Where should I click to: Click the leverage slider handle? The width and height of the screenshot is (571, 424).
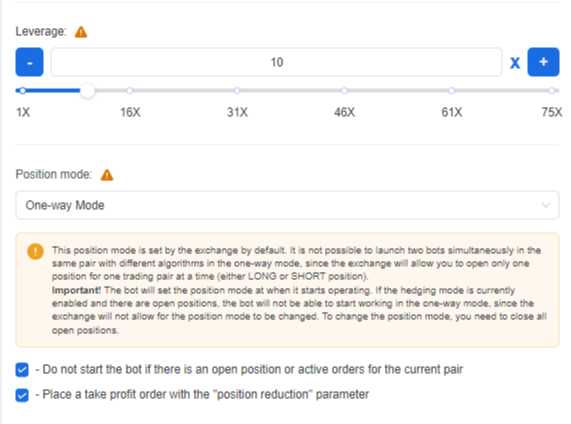[87, 90]
